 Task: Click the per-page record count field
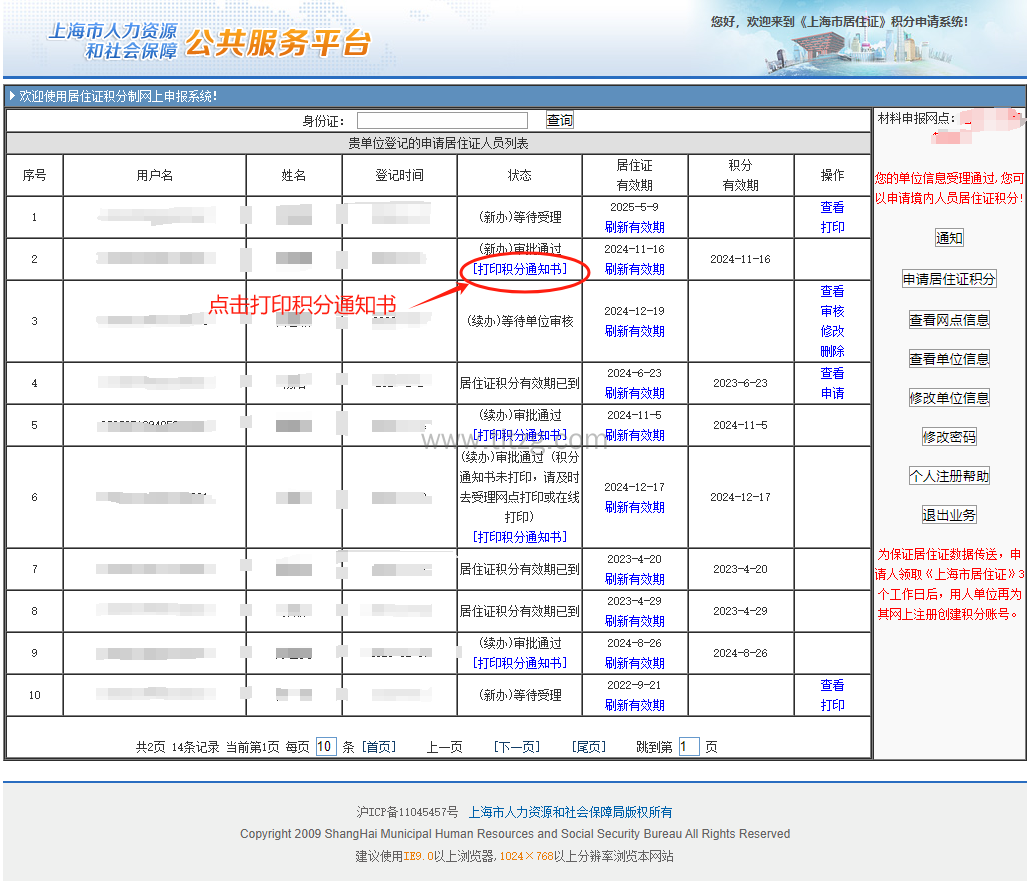pos(326,747)
